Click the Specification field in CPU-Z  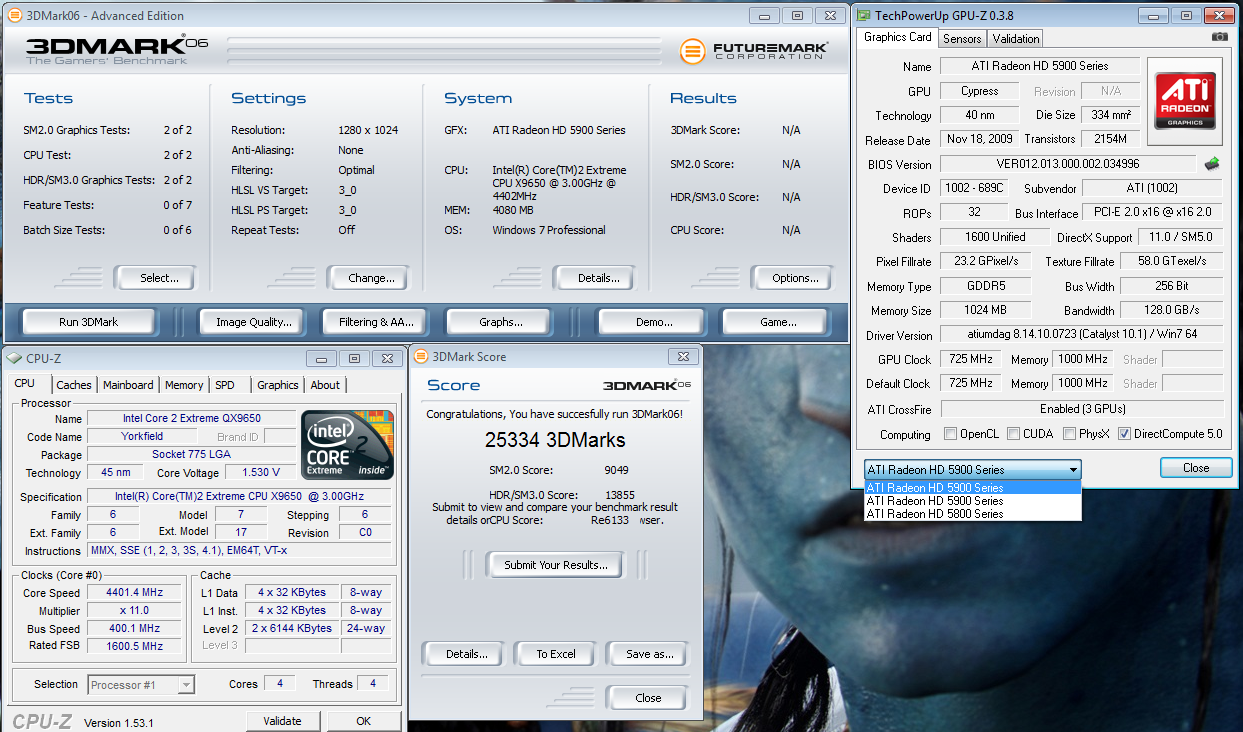click(239, 496)
